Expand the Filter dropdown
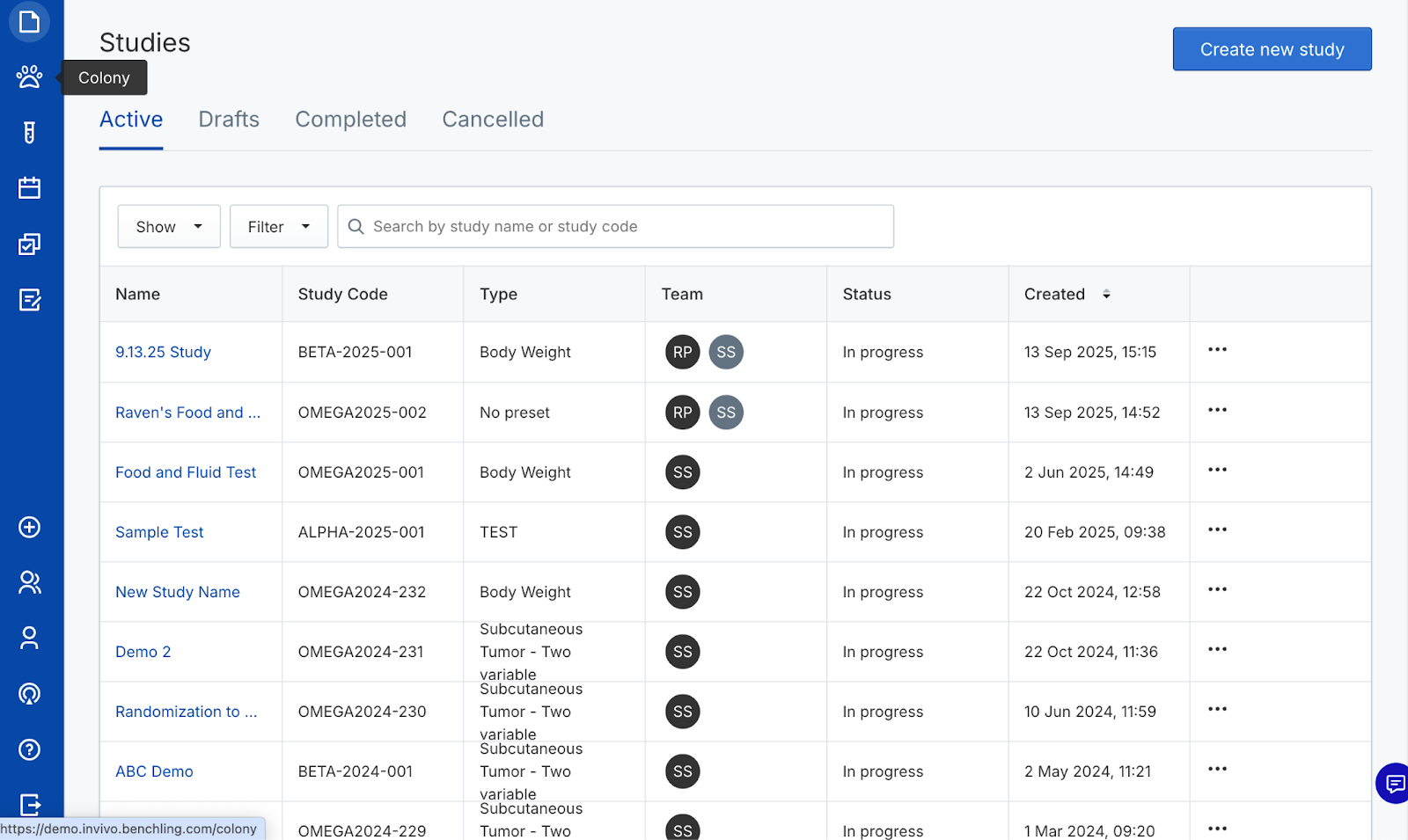1408x840 pixels. click(x=278, y=227)
